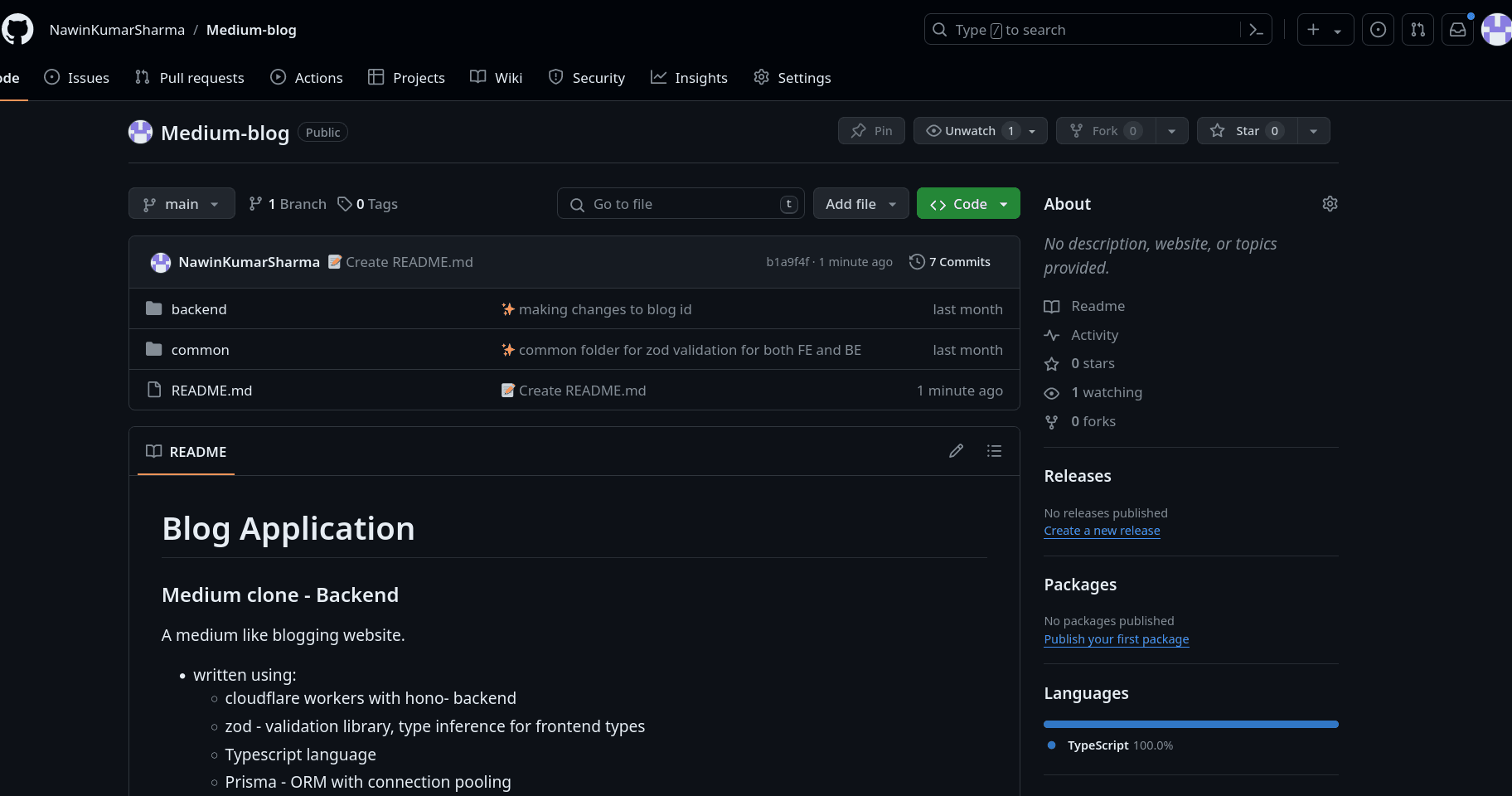Fork the repository with Fork button
The image size is (1512, 796).
tap(1105, 131)
